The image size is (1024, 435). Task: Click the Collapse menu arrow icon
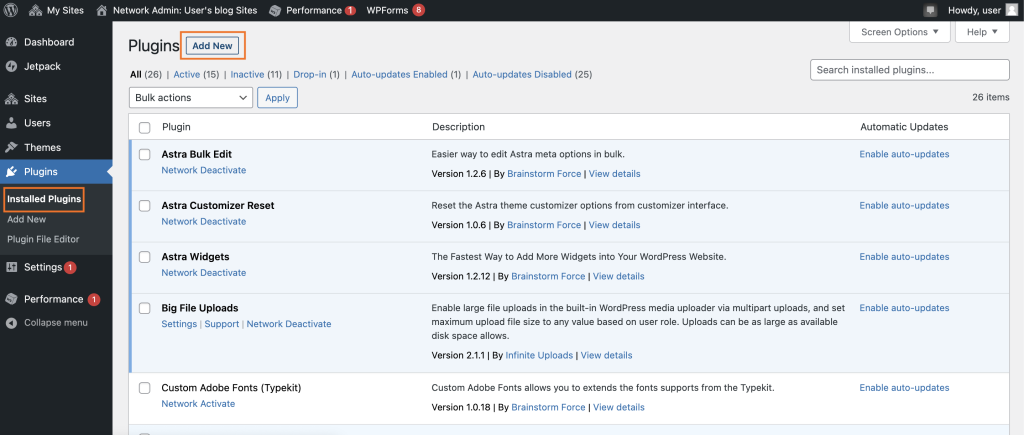[x=11, y=323]
